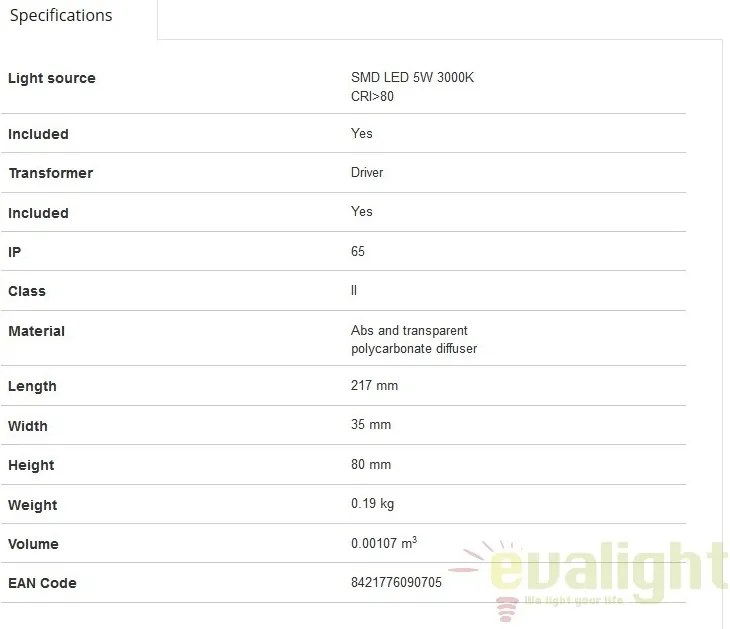The height and width of the screenshot is (629, 730).
Task: Select the Light source label
Action: click(x=52, y=78)
